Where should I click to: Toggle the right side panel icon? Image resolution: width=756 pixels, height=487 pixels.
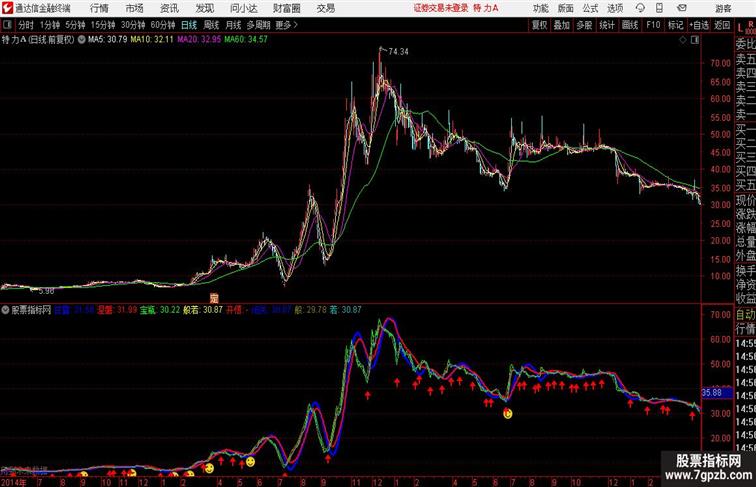click(x=695, y=40)
